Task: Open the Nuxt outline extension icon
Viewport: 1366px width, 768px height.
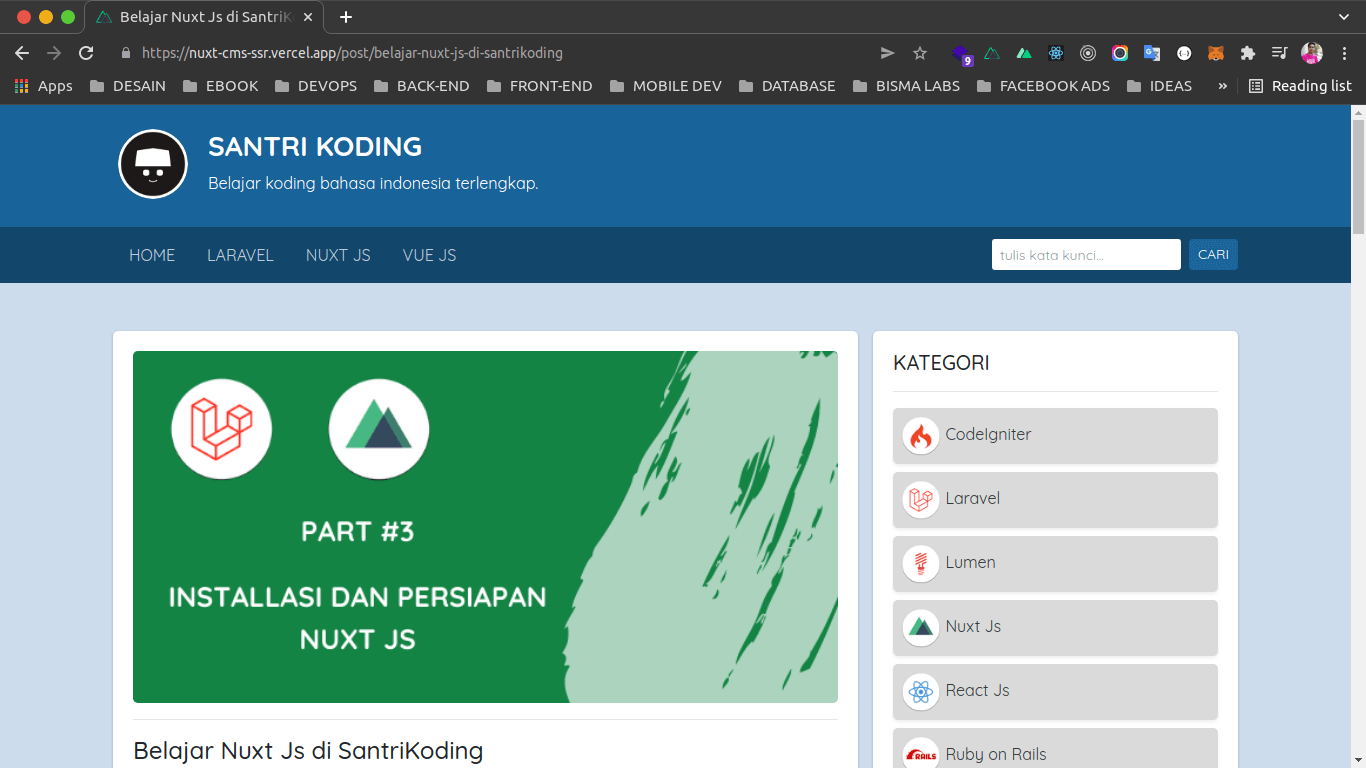Action: [x=992, y=53]
